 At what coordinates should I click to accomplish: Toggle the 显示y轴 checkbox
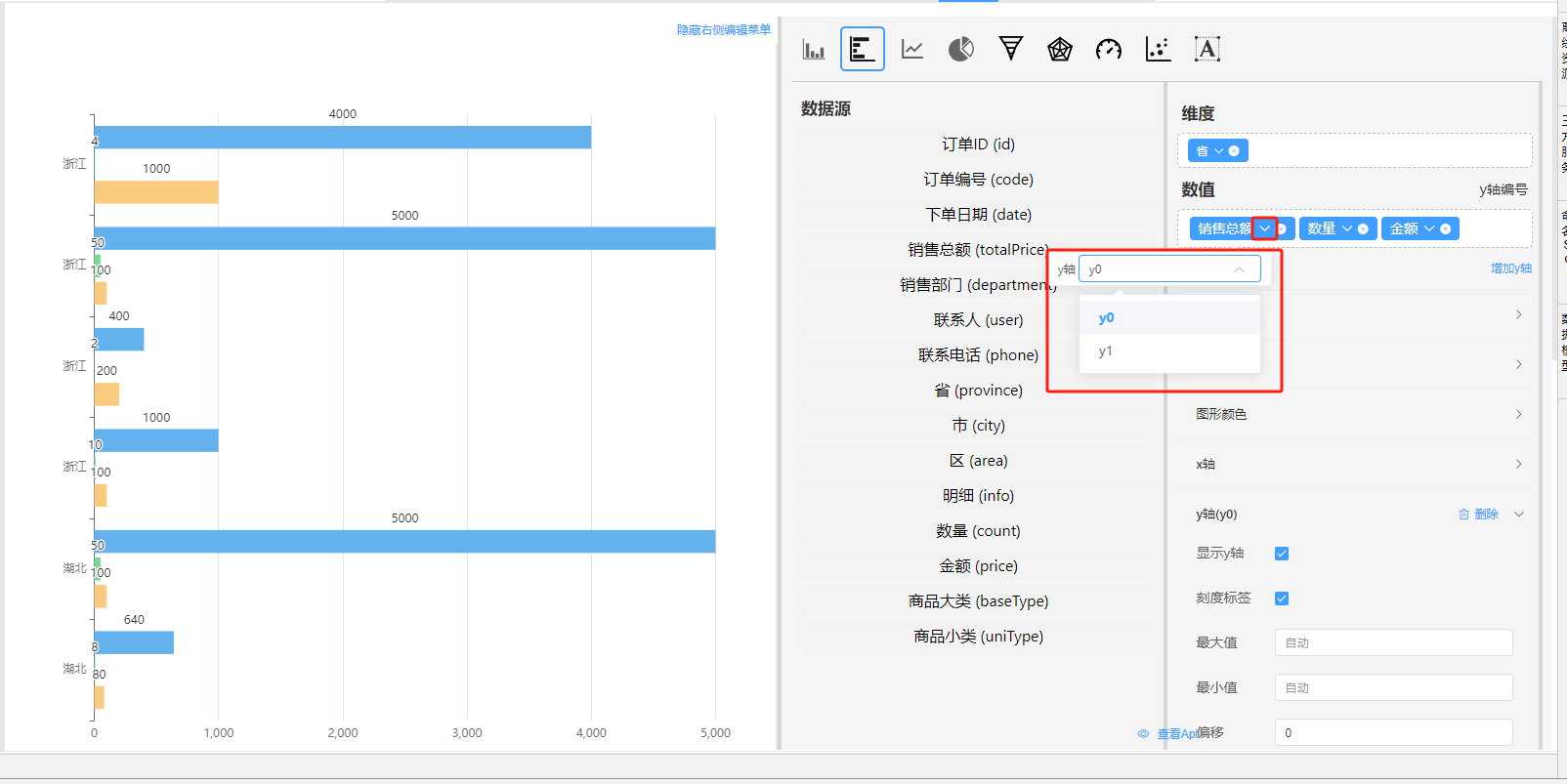point(1282,554)
